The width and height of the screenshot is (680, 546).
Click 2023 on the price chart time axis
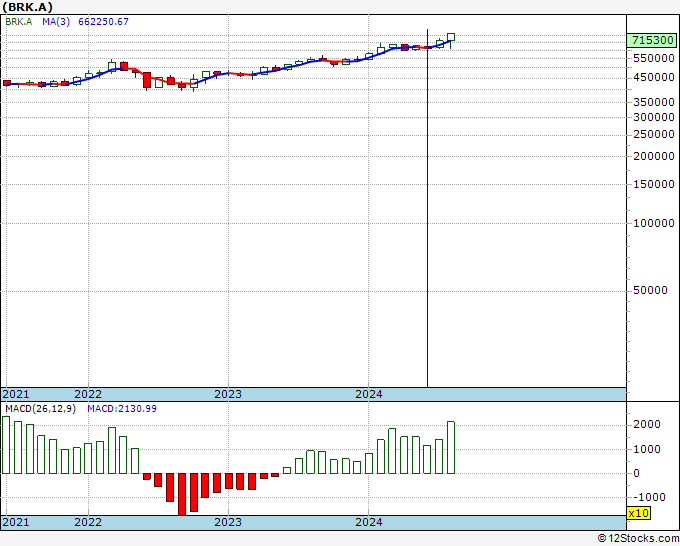point(228,394)
